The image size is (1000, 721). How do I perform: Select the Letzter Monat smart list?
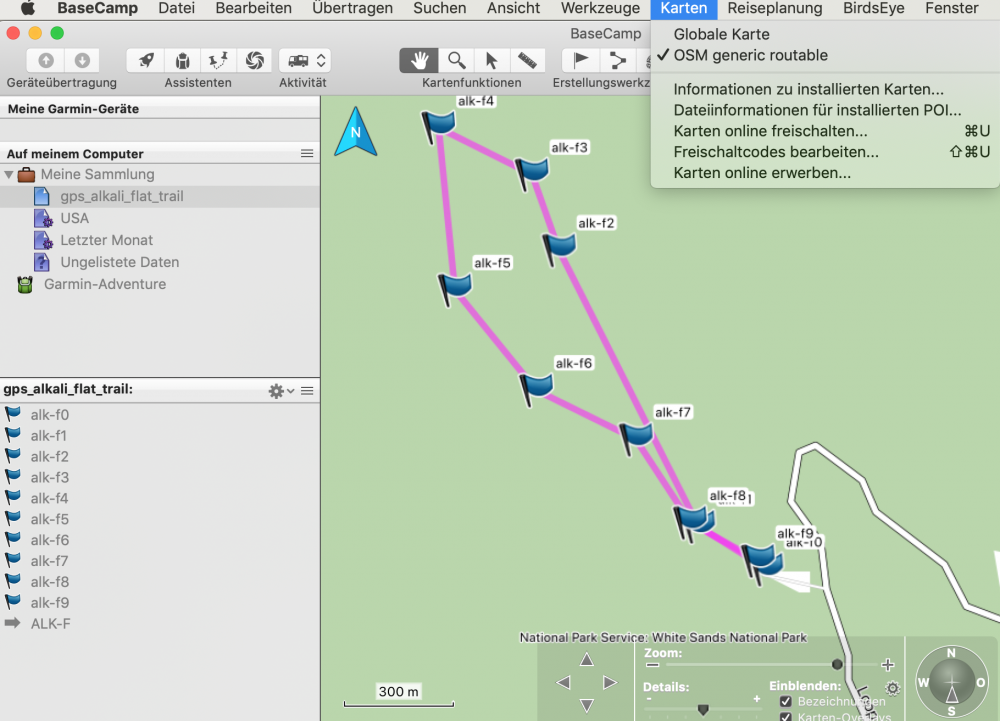tap(159, 240)
